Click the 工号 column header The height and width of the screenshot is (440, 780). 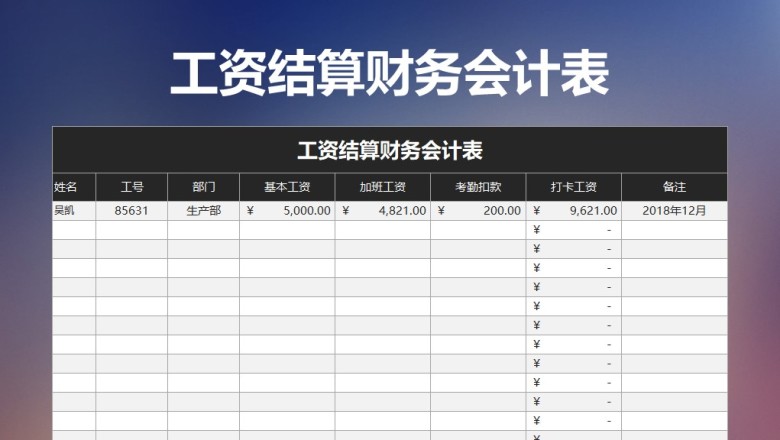132,187
